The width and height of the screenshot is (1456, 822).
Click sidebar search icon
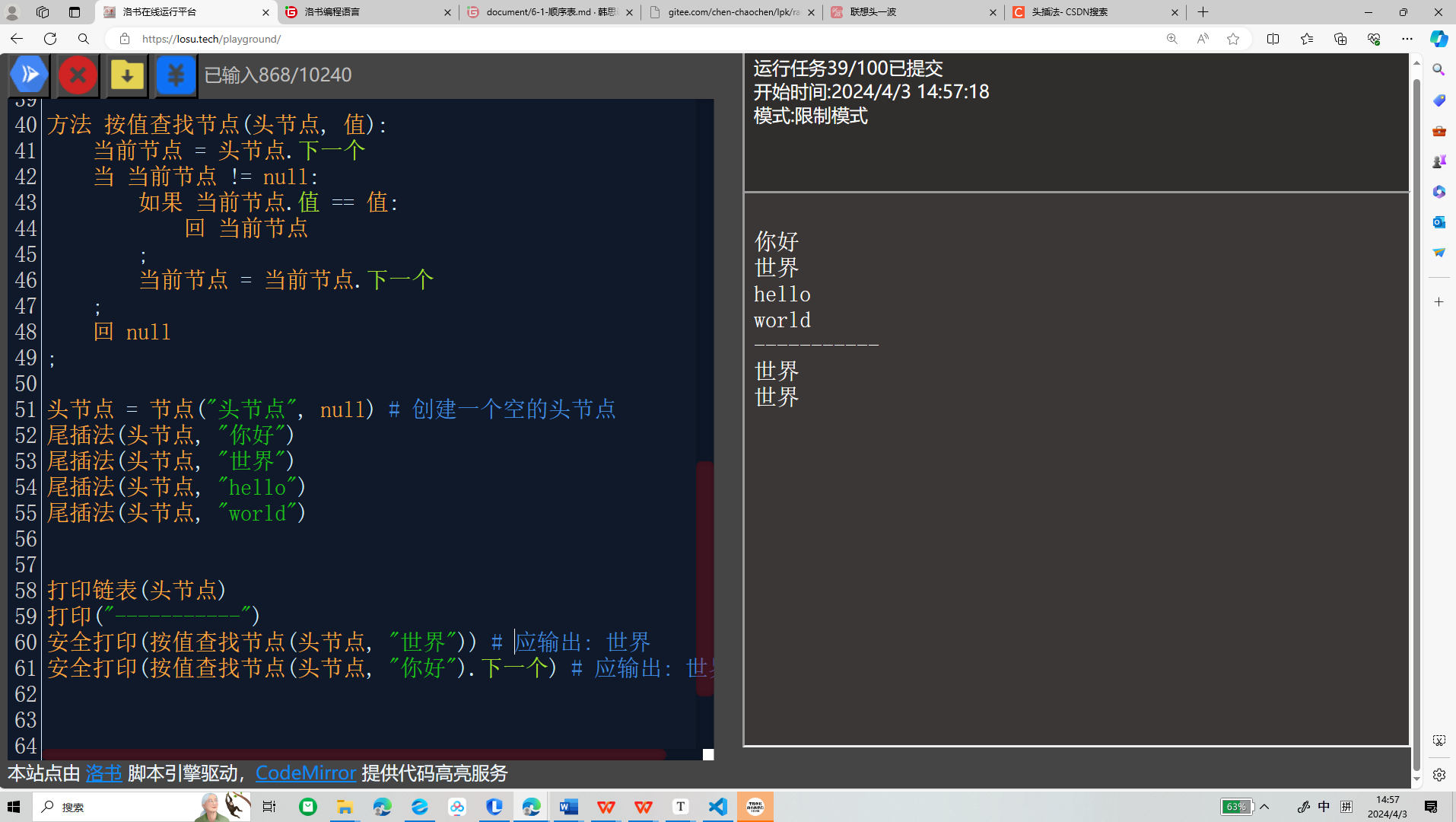1439,70
